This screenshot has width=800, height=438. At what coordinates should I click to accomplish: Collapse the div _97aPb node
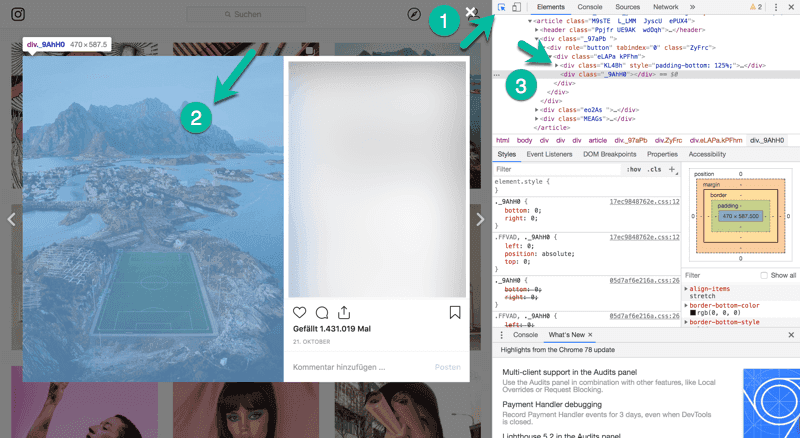pos(537,39)
